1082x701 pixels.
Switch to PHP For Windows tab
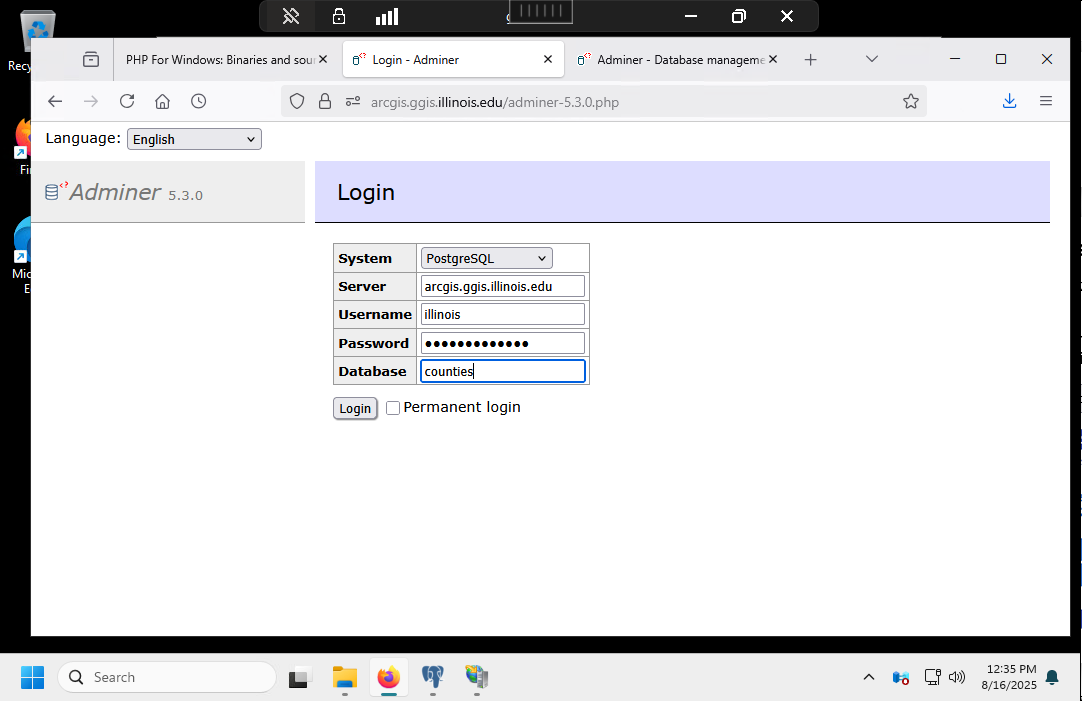tap(220, 60)
